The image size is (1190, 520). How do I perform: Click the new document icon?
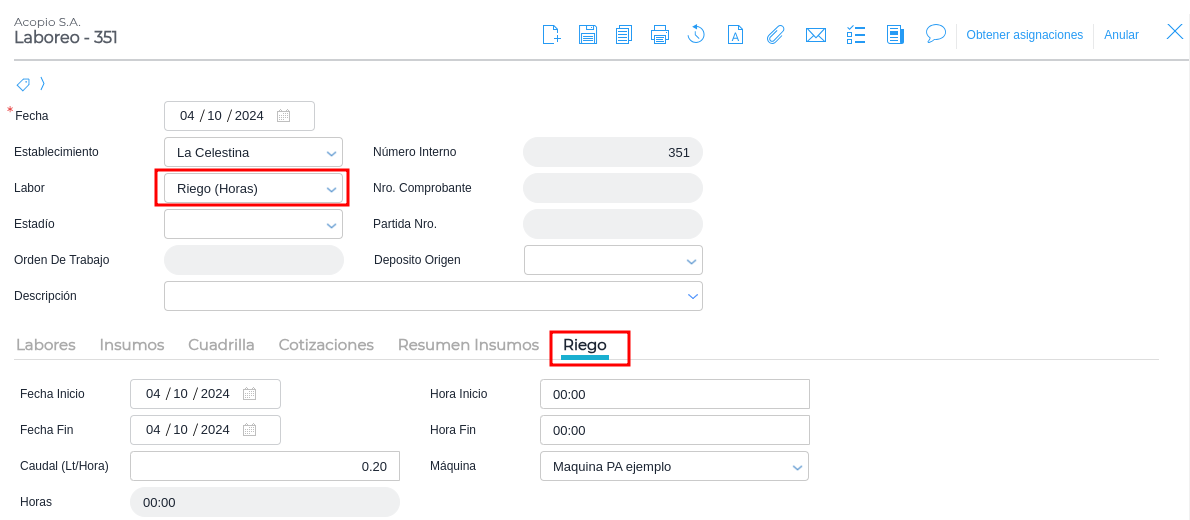coord(551,35)
